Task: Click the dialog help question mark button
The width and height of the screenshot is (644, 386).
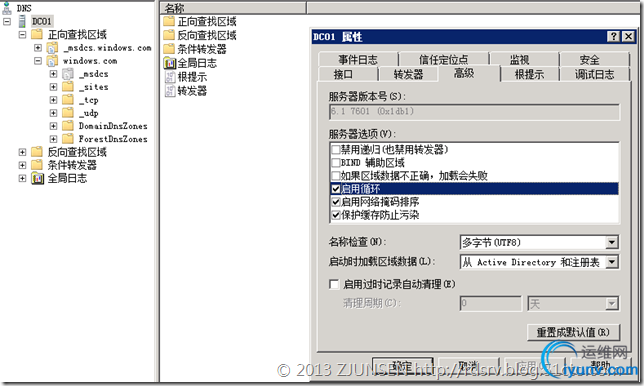Action: click(614, 37)
